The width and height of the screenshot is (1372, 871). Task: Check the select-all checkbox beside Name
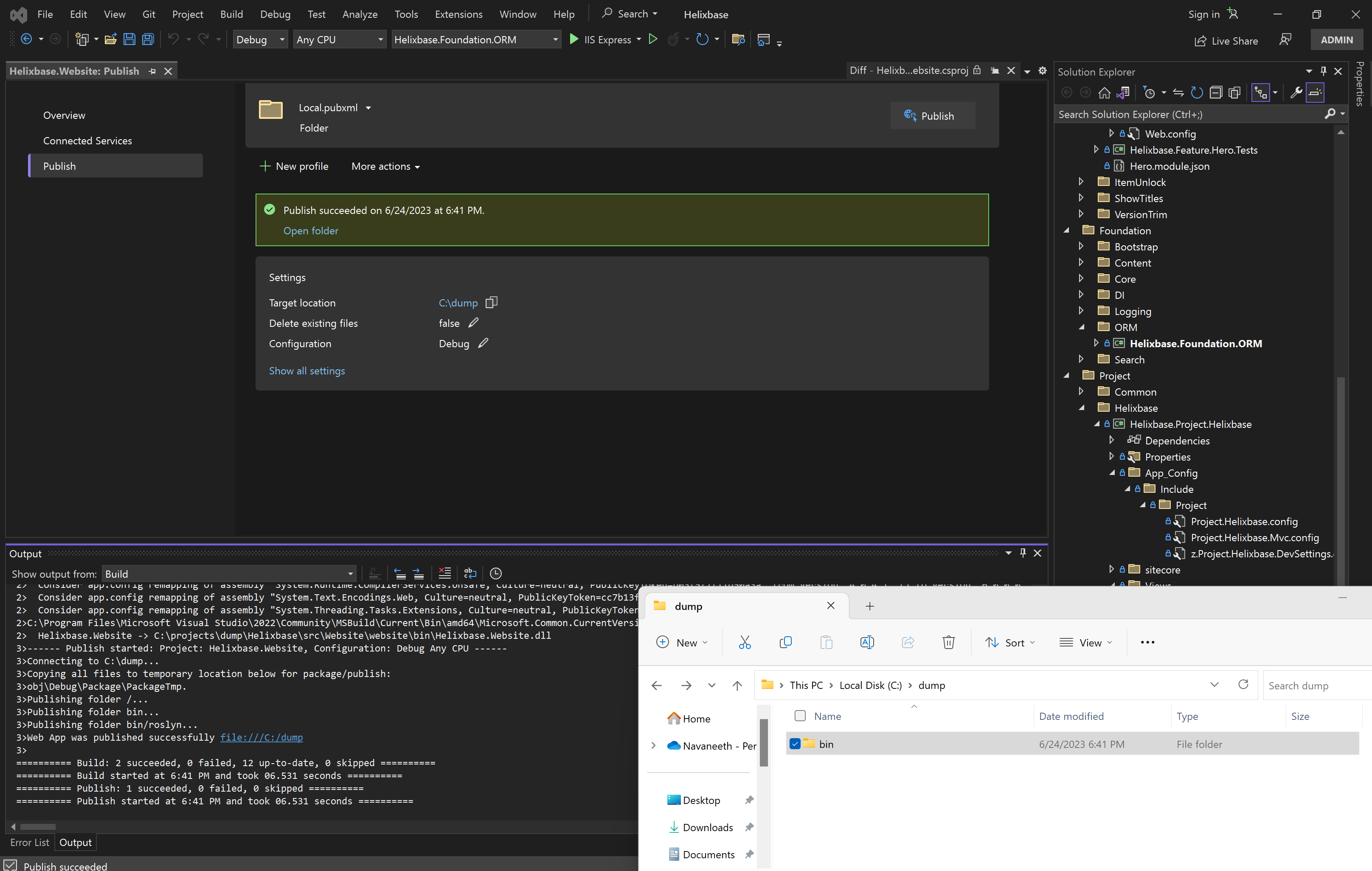(x=800, y=716)
